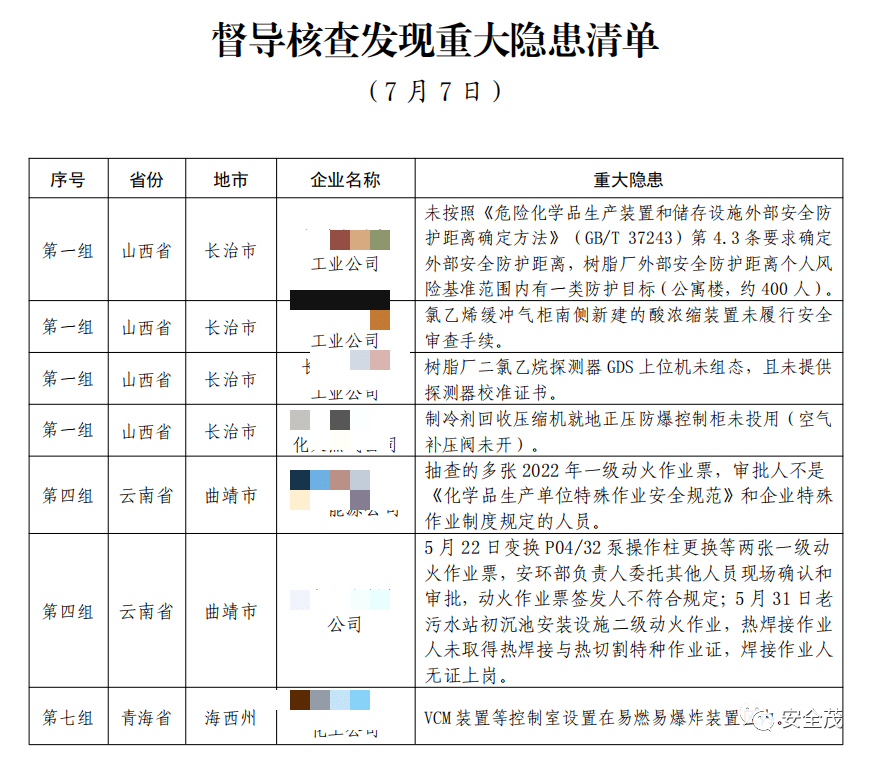The image size is (872, 757).
Task: Select 第一组 in the GB/T 37243 hazard row
Action: [x=68, y=250]
